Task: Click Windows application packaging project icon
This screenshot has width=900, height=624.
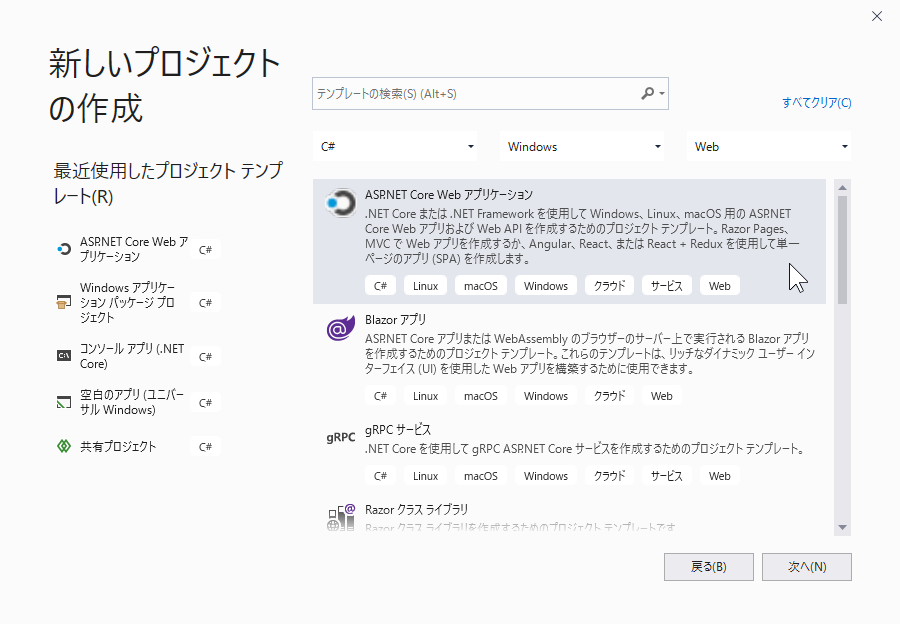Action: [x=64, y=302]
